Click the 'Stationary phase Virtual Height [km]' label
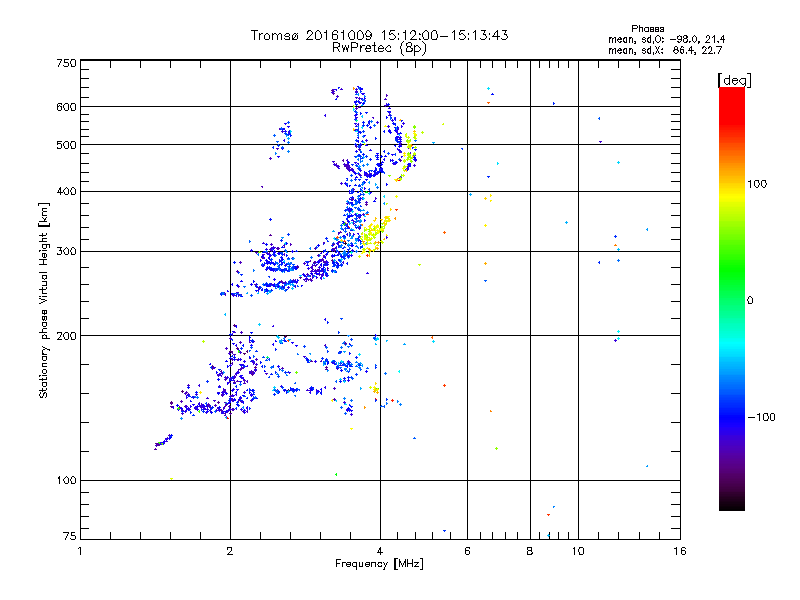 [43, 301]
